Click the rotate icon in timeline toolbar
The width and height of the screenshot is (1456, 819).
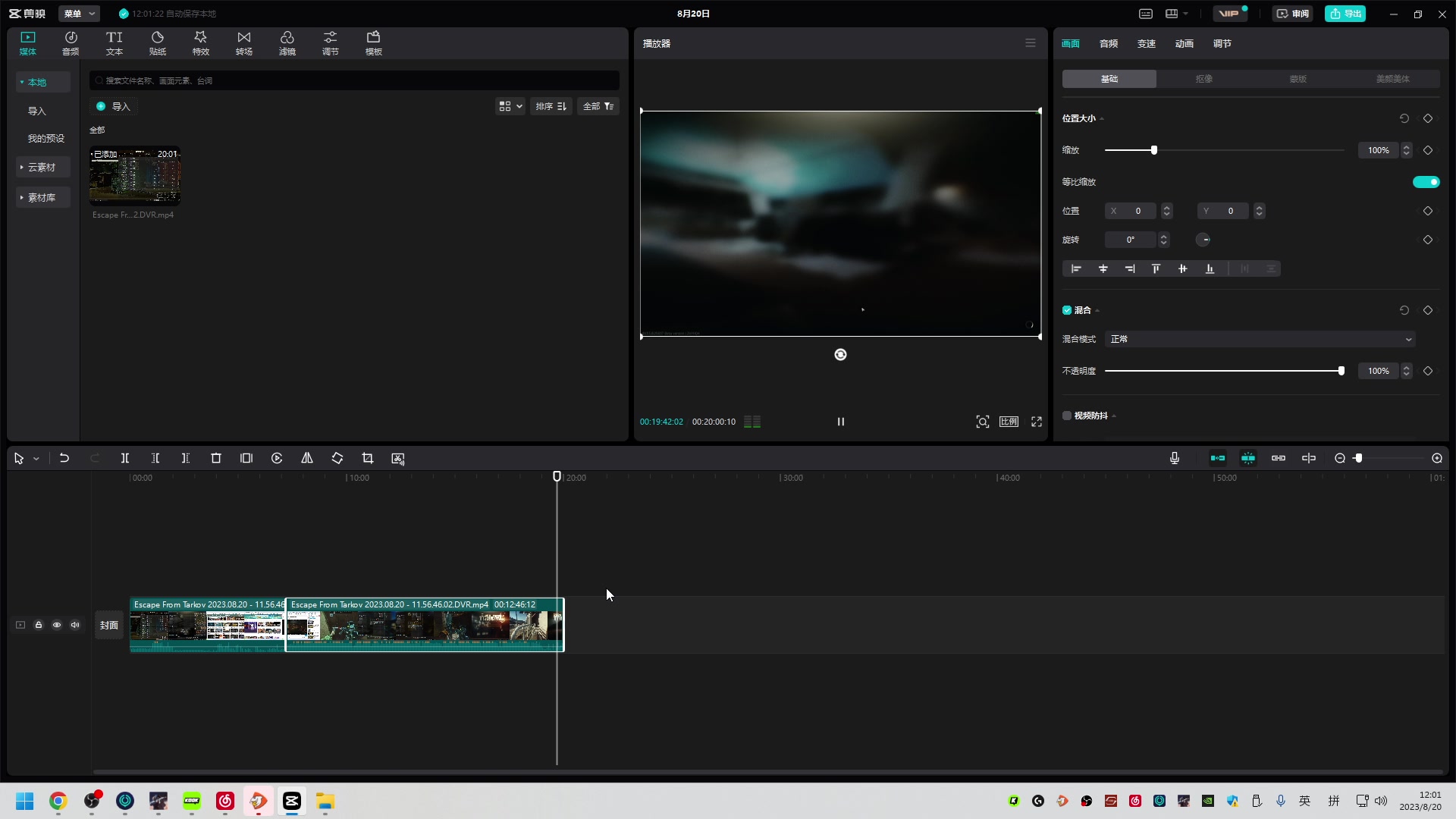337,458
